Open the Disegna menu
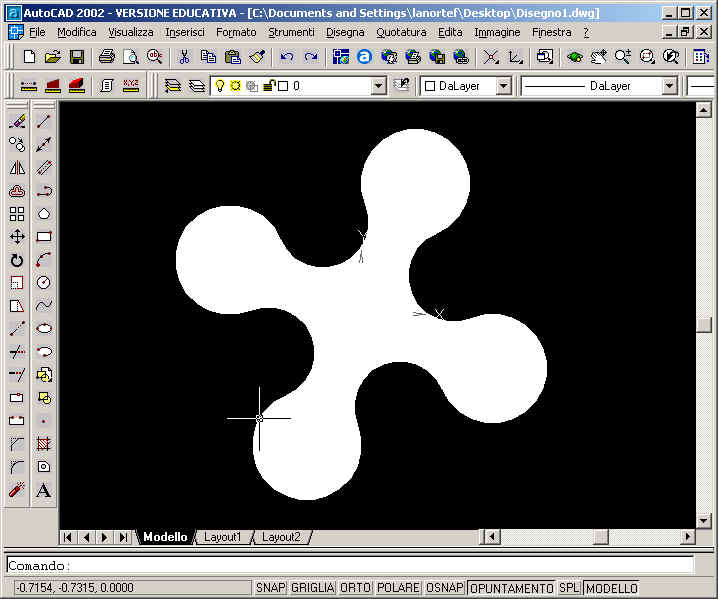 (x=345, y=32)
